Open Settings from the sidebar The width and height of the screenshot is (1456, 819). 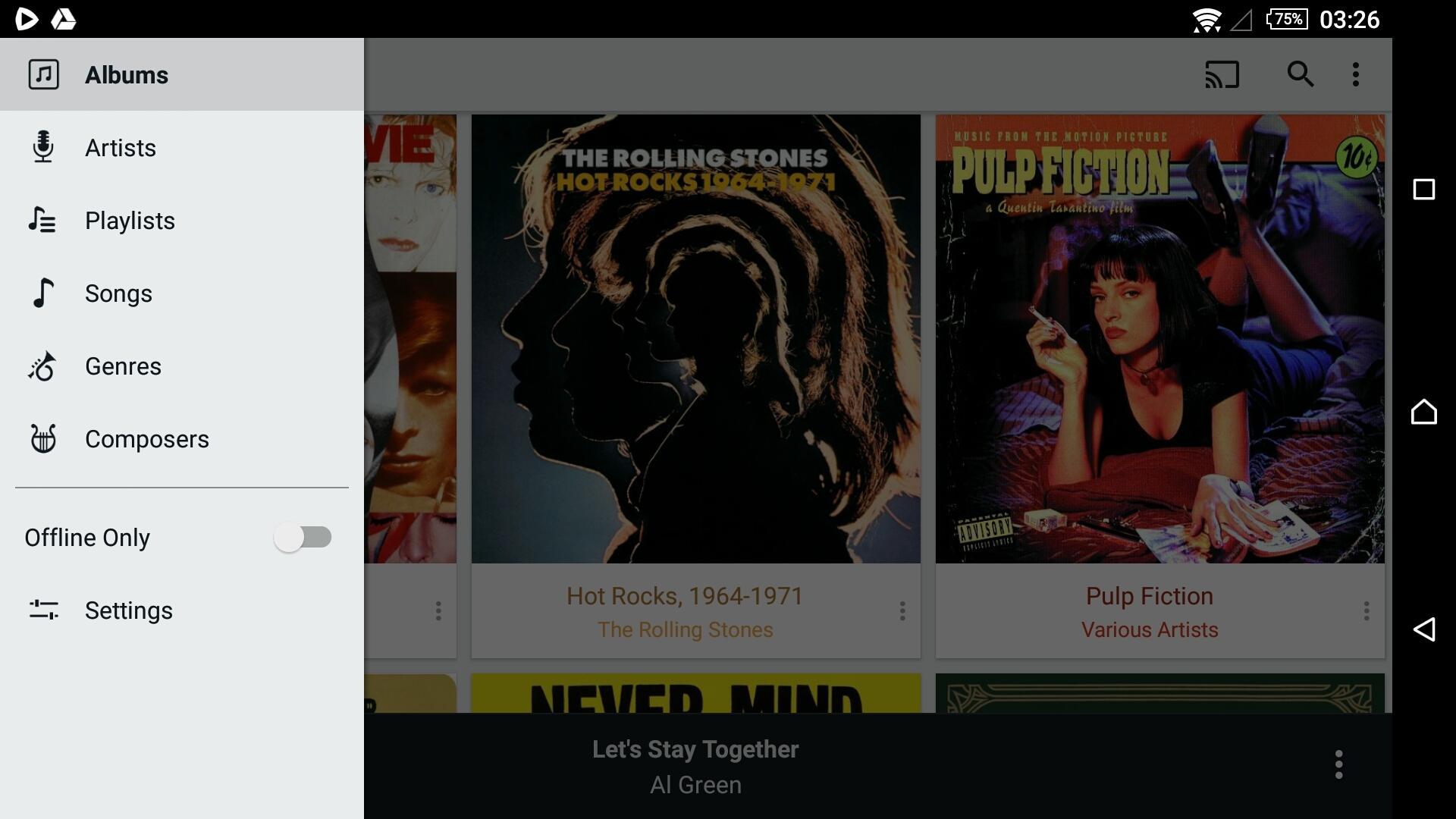pyautogui.click(x=128, y=610)
